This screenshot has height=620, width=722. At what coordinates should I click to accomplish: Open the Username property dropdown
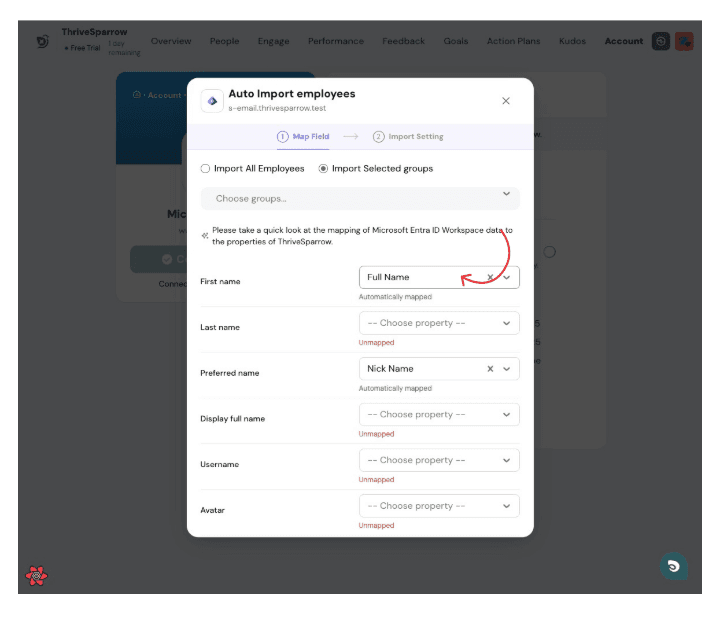click(x=439, y=460)
